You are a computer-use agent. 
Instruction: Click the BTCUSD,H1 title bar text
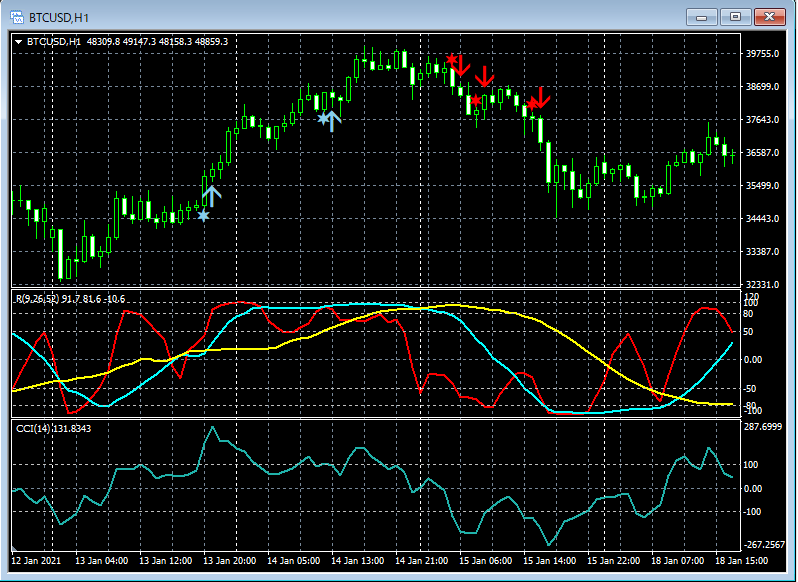coord(59,17)
